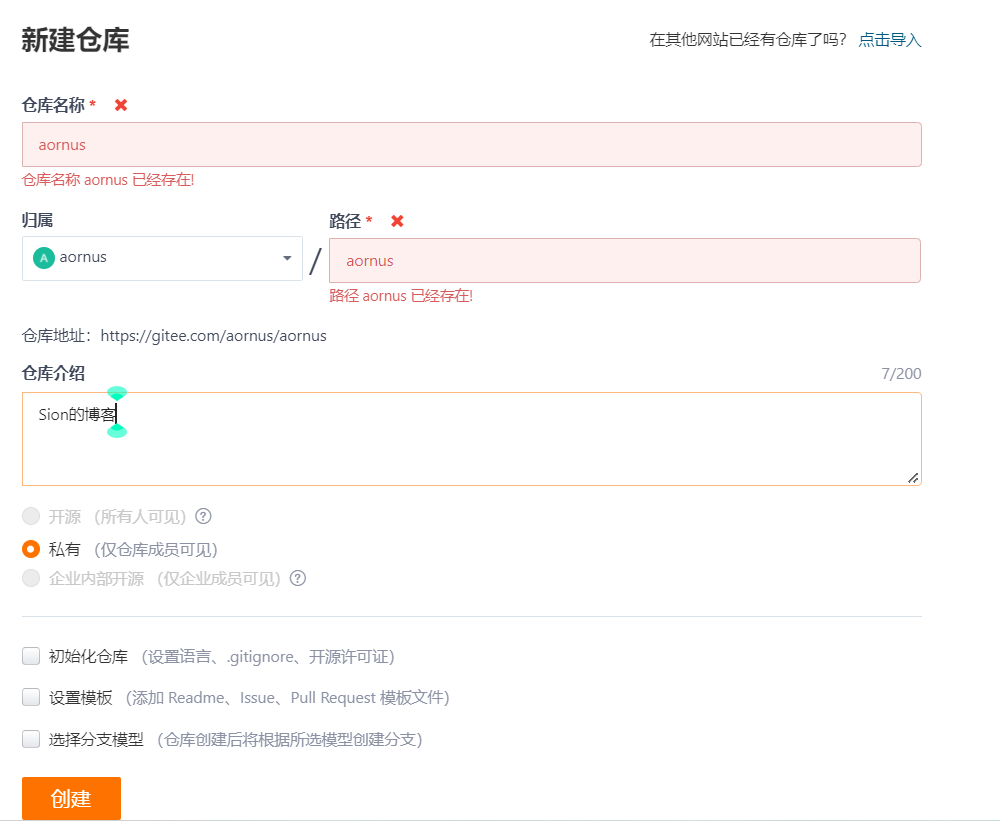The height and width of the screenshot is (821, 1000).
Task: Click the help icon beside 企业内部开源
Action: [297, 578]
